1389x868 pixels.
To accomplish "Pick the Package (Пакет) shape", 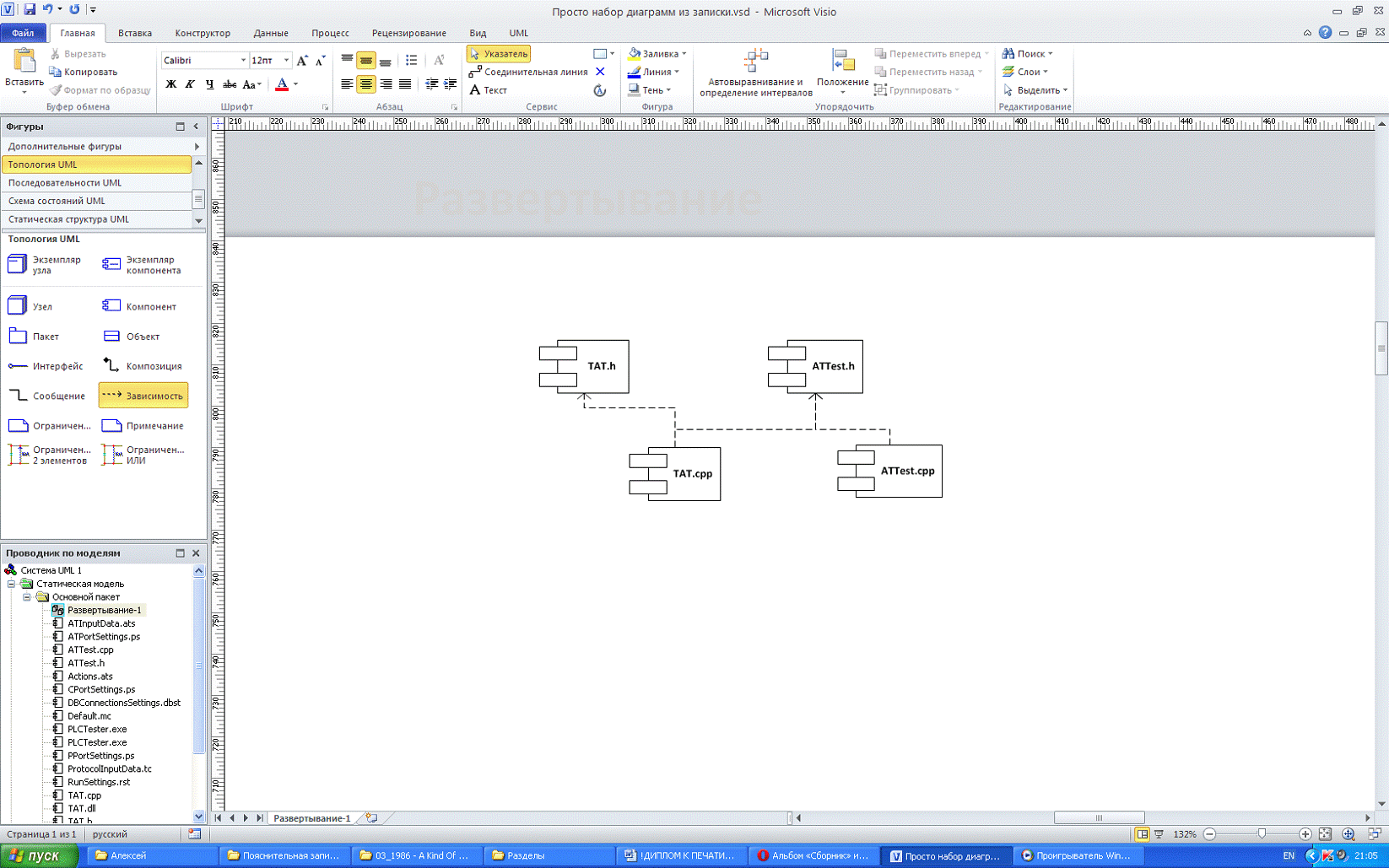I will (18, 336).
